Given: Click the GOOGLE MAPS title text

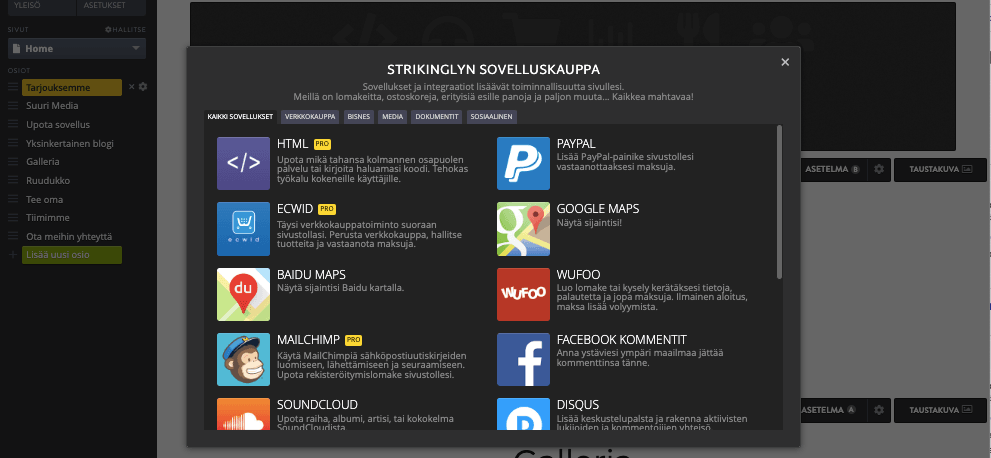Looking at the screenshot, I should [x=598, y=208].
